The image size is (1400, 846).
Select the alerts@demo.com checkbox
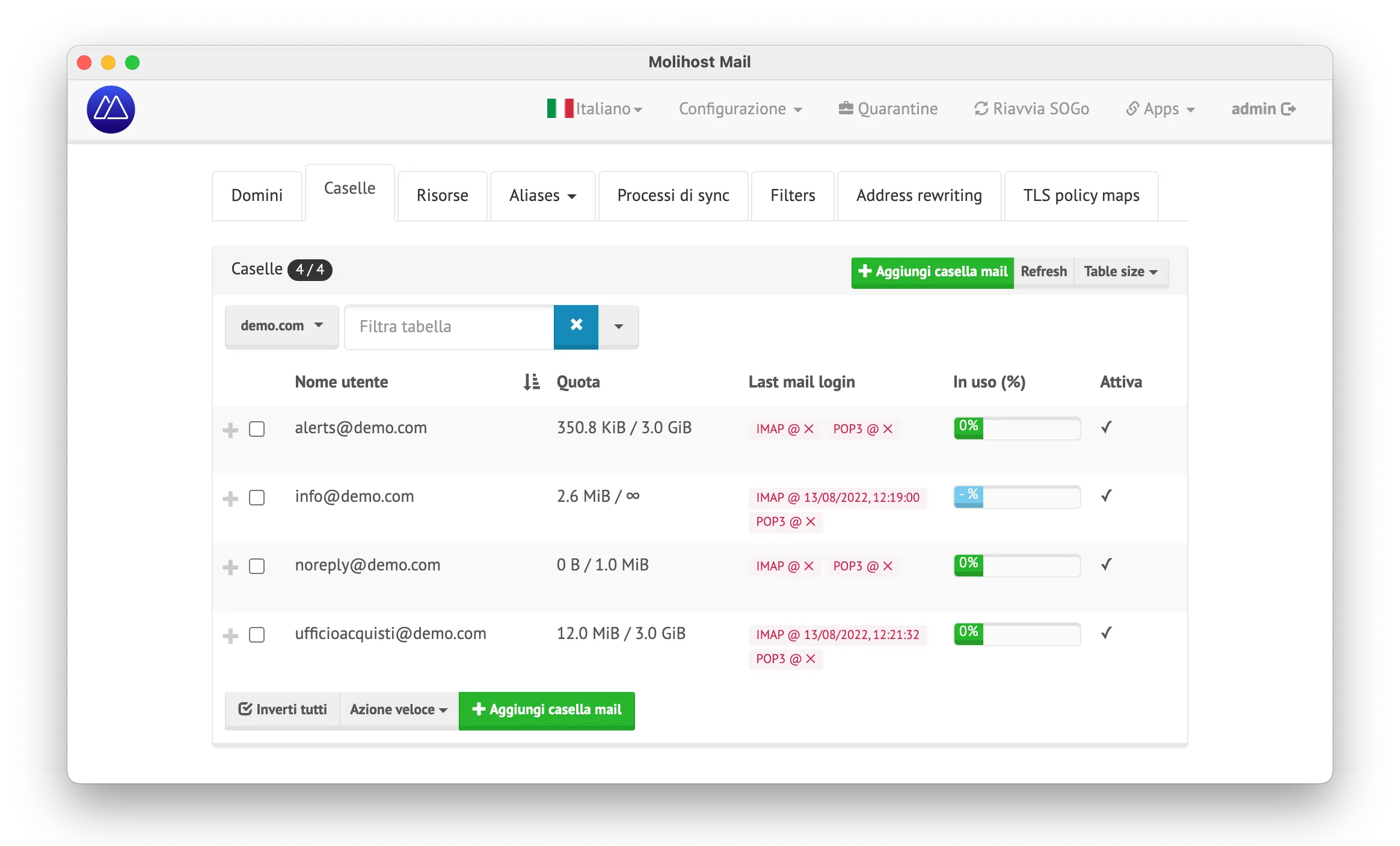(x=257, y=429)
